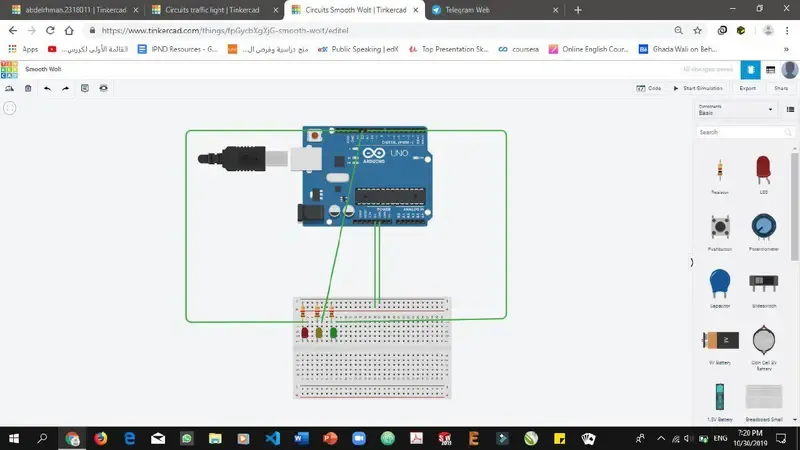Viewport: 800px width, 450px height.
Task: Collapse the components side panel arrow
Action: [691, 262]
